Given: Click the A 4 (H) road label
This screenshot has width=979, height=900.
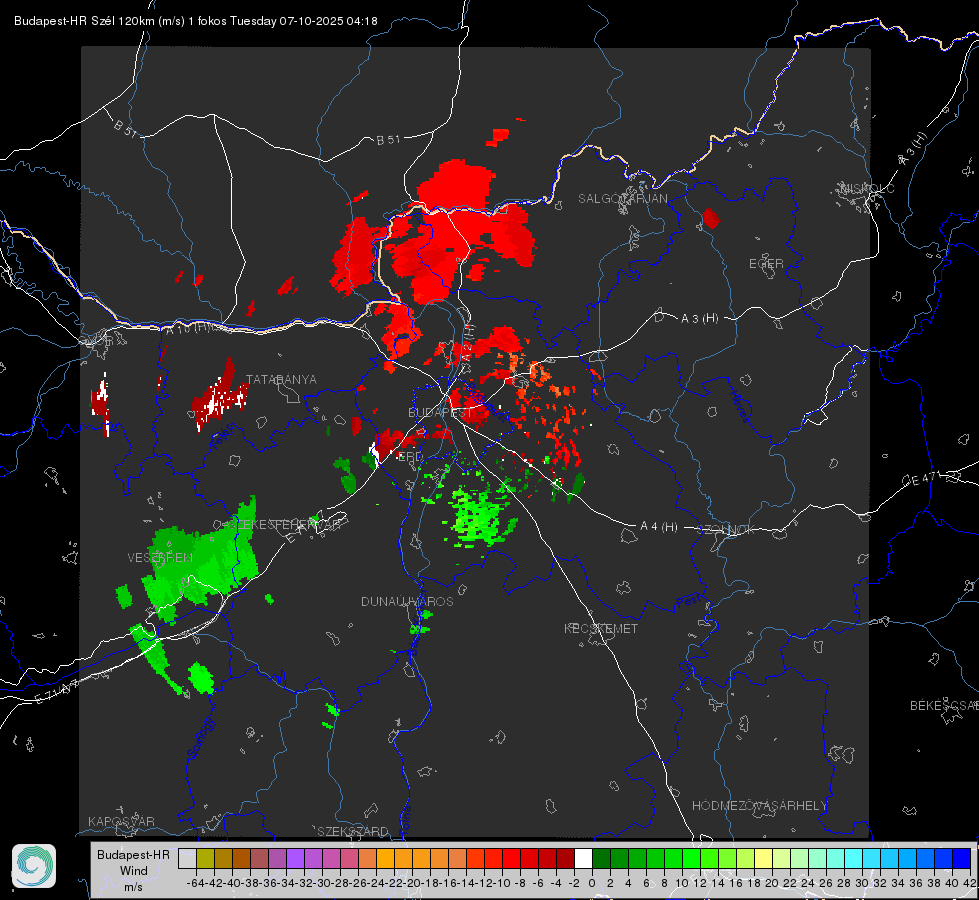Looking at the screenshot, I should click(x=659, y=527).
